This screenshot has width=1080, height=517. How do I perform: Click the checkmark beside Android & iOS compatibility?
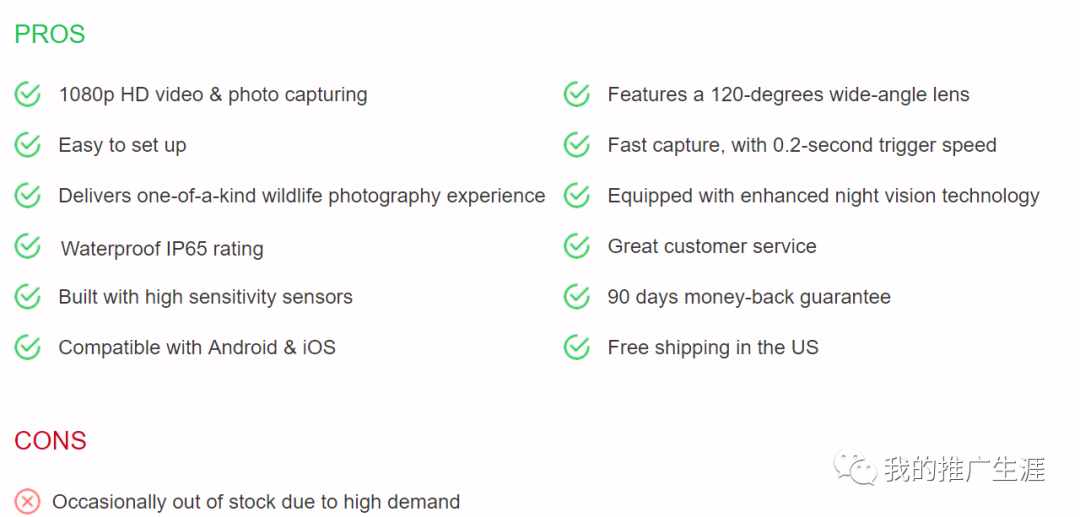tap(28, 347)
